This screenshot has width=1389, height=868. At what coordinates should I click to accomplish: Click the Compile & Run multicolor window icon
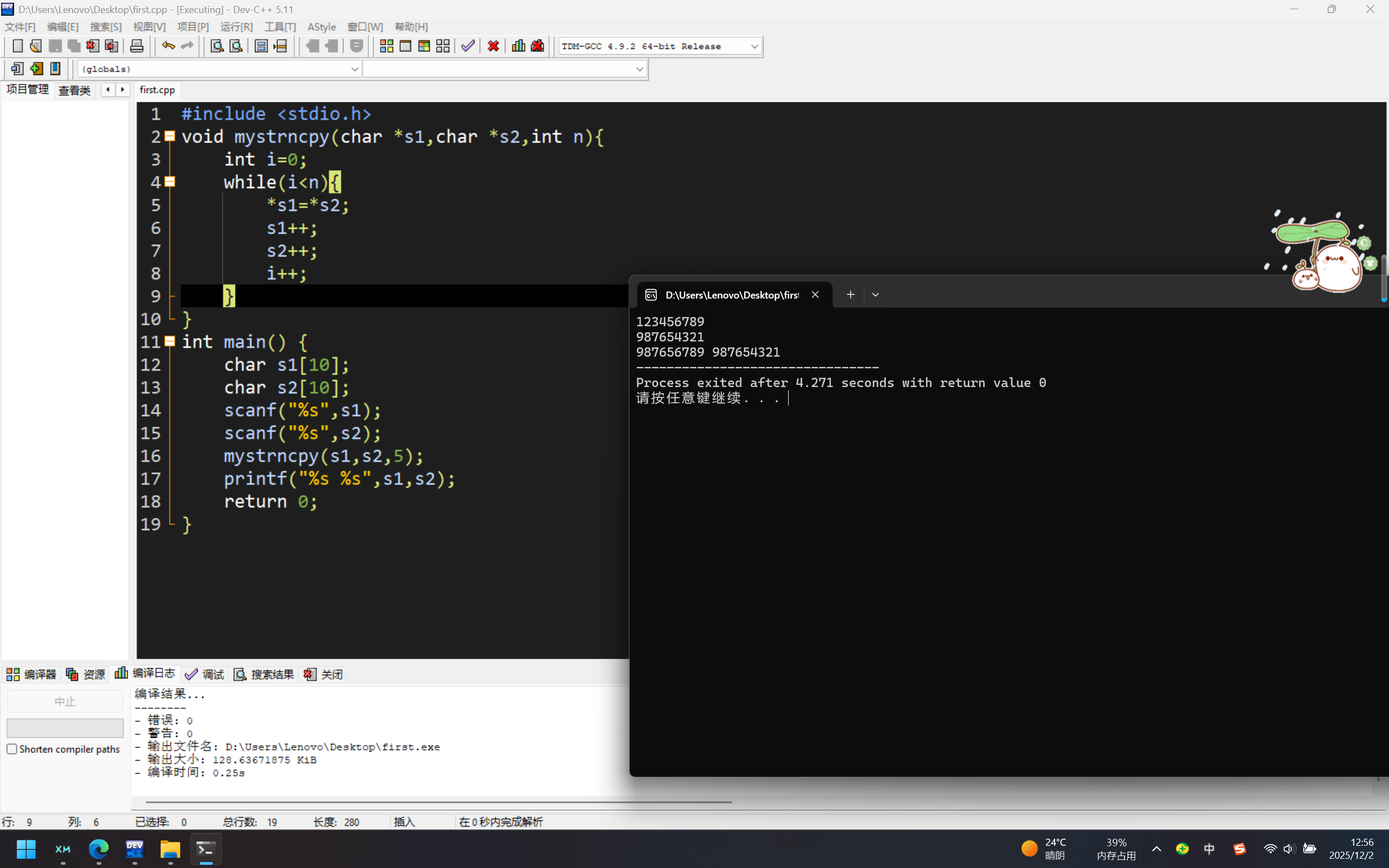pyautogui.click(x=424, y=46)
